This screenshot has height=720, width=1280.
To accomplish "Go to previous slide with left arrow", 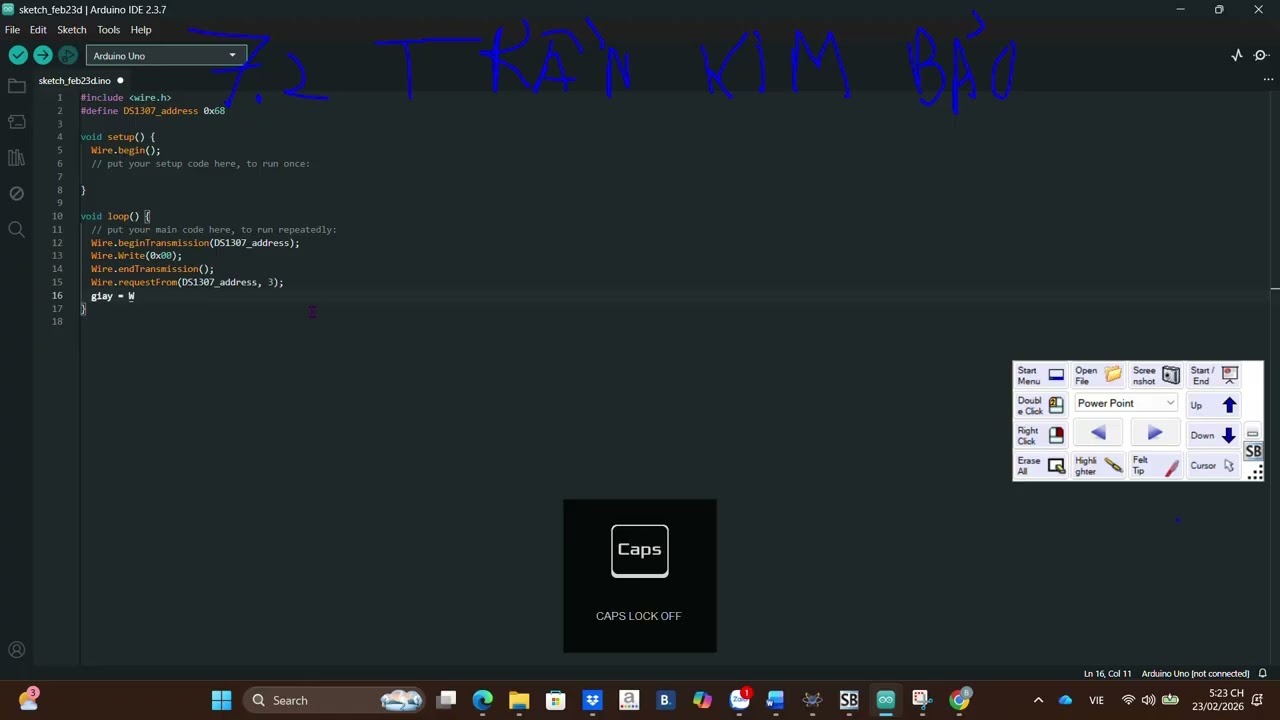I will [1098, 433].
